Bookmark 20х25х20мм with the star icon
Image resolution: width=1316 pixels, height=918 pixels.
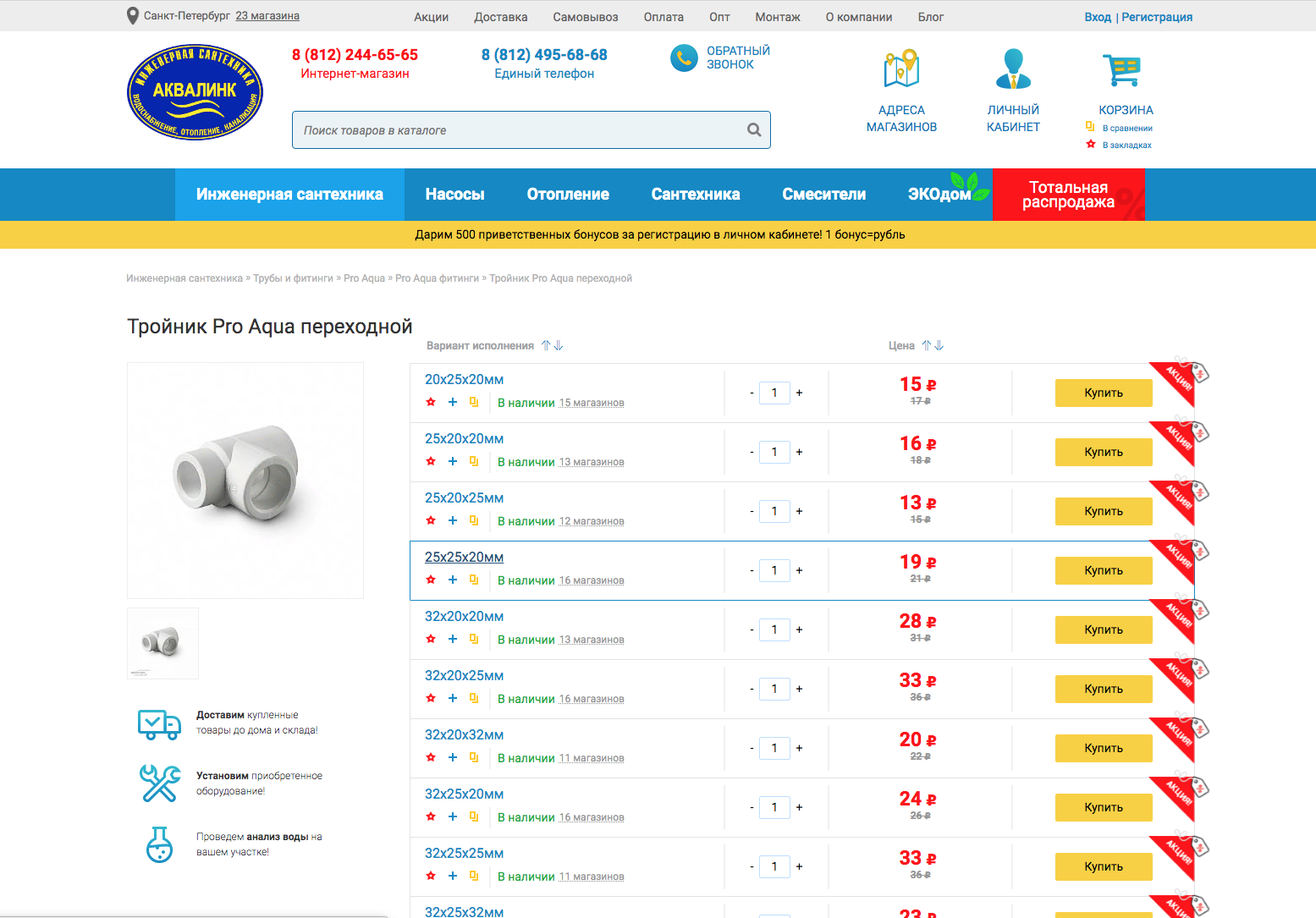point(431,402)
